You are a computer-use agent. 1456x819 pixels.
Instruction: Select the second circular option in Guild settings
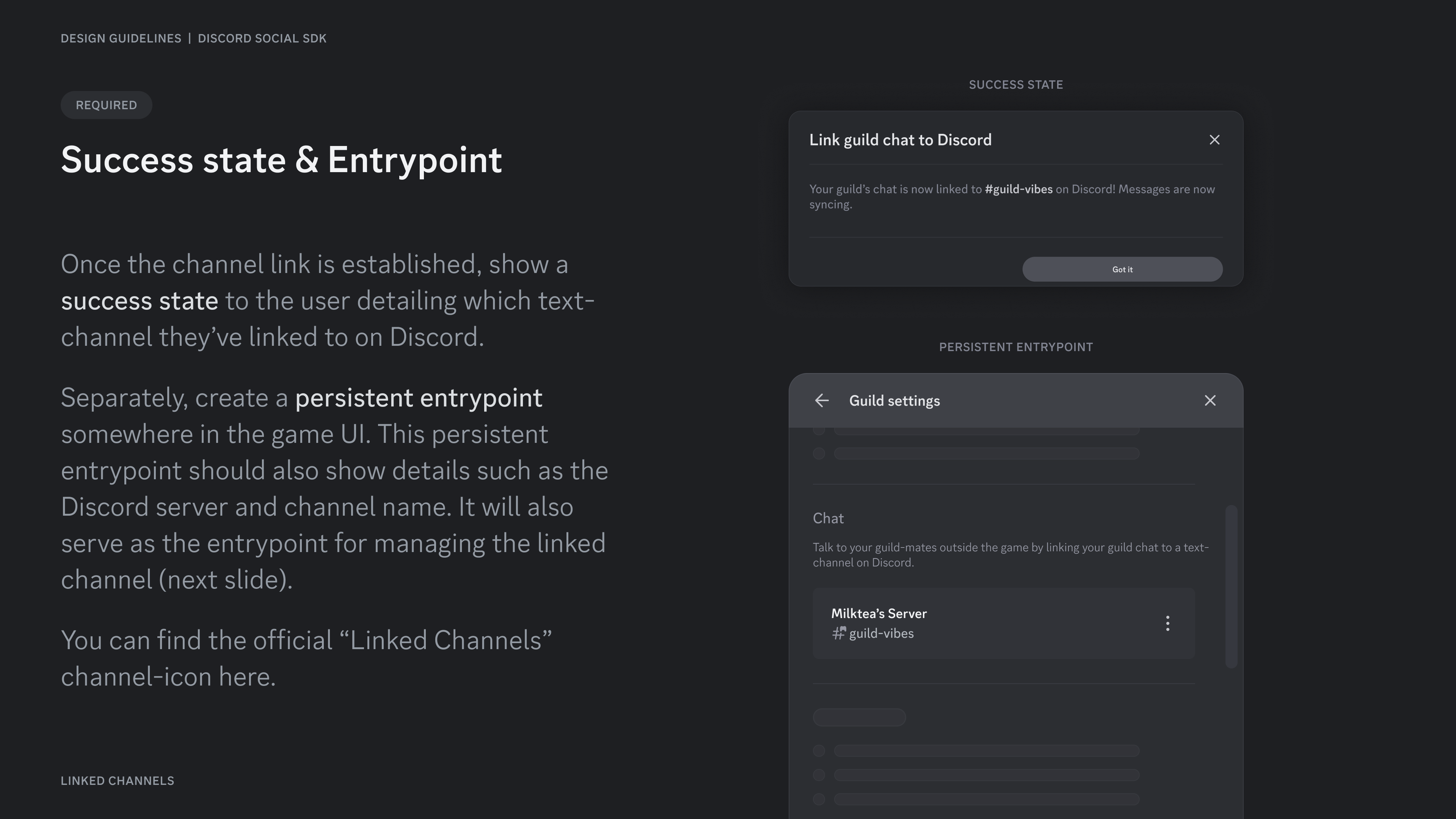[819, 453]
